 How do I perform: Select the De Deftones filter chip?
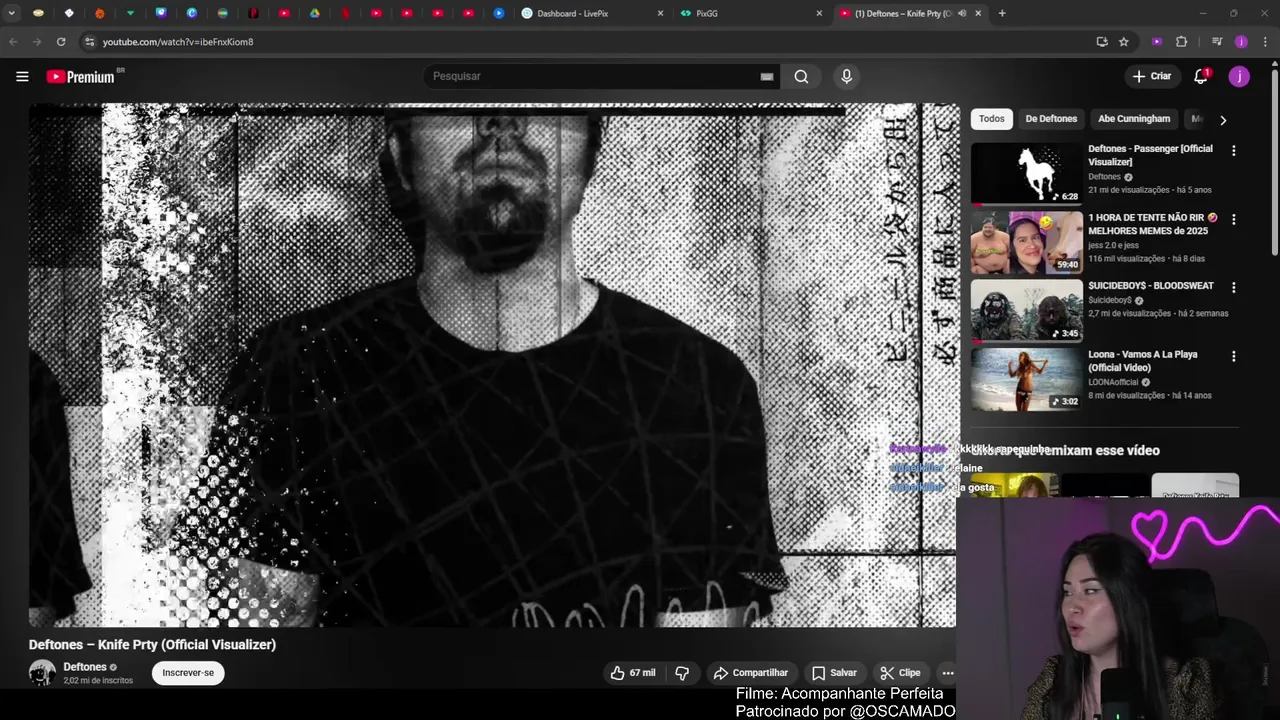(x=1051, y=119)
